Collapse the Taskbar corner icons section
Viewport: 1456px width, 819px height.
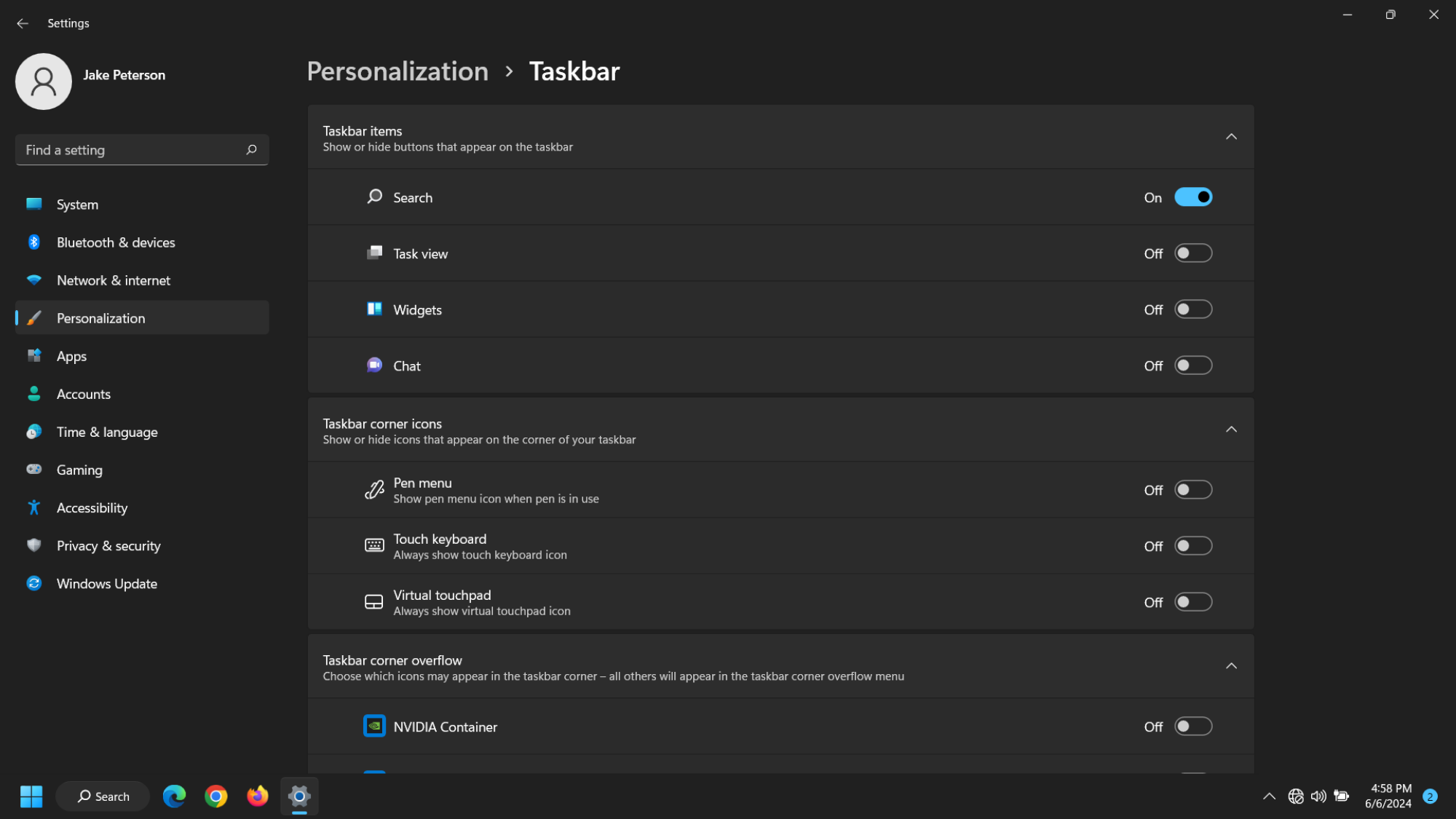(x=1231, y=430)
